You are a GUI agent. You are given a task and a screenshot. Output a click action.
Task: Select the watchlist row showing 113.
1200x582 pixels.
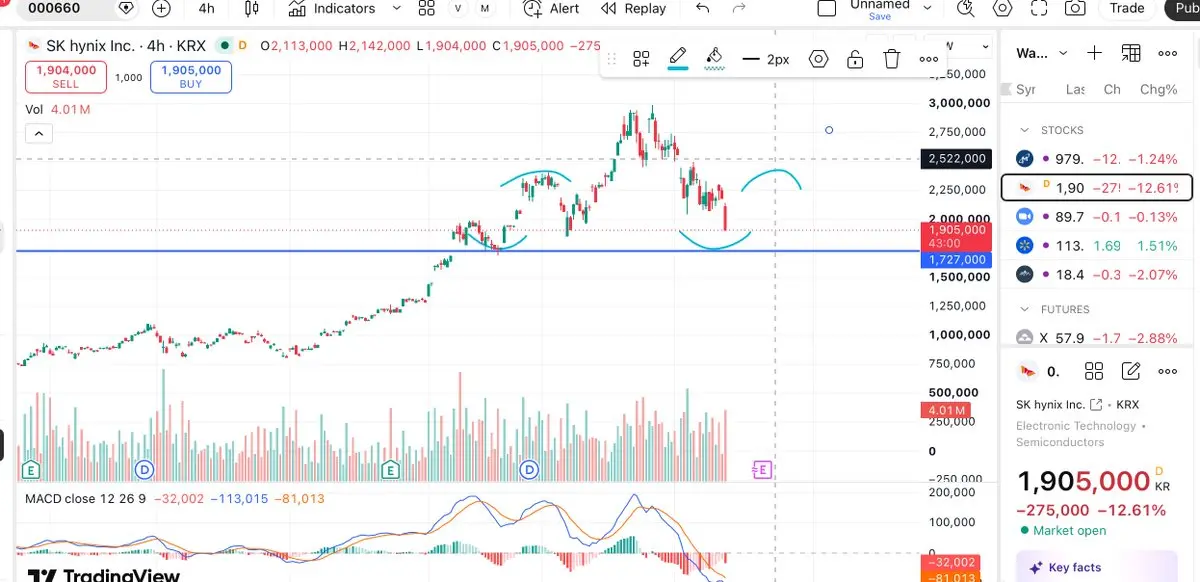point(1097,245)
